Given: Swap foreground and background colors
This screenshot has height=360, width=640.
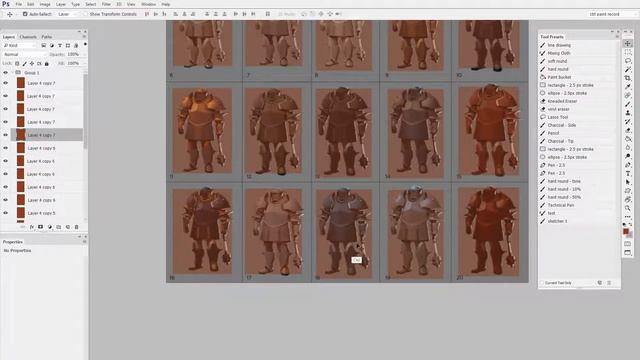Looking at the screenshot, I should (x=631, y=225).
